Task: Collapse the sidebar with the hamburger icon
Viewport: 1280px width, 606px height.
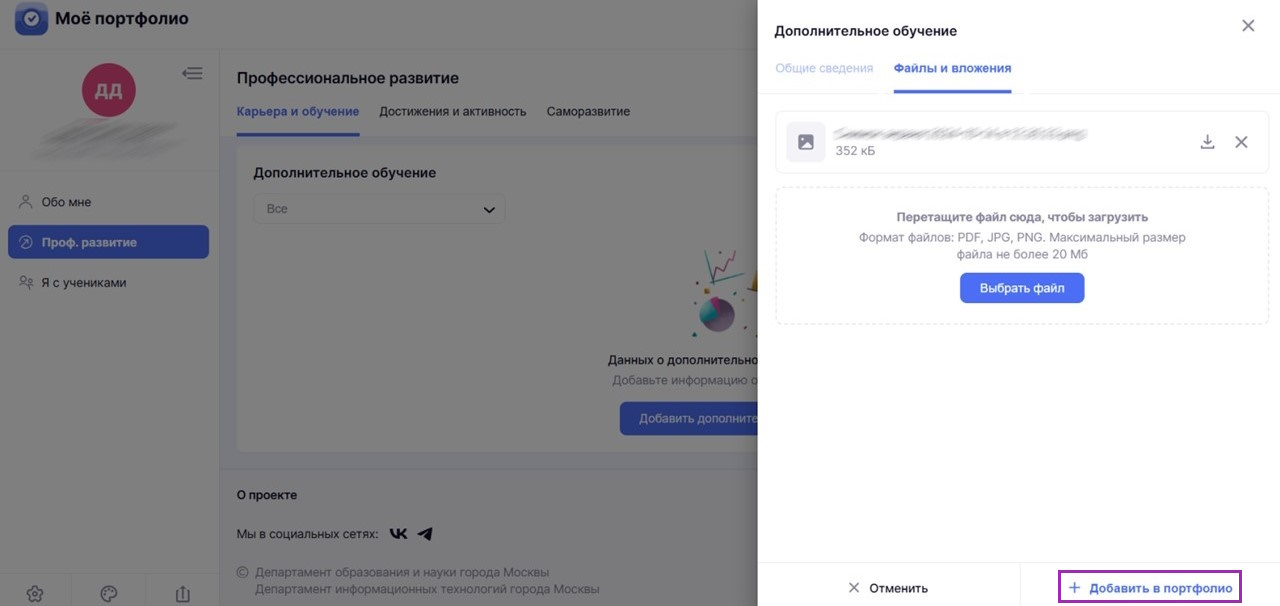Action: 191,72
